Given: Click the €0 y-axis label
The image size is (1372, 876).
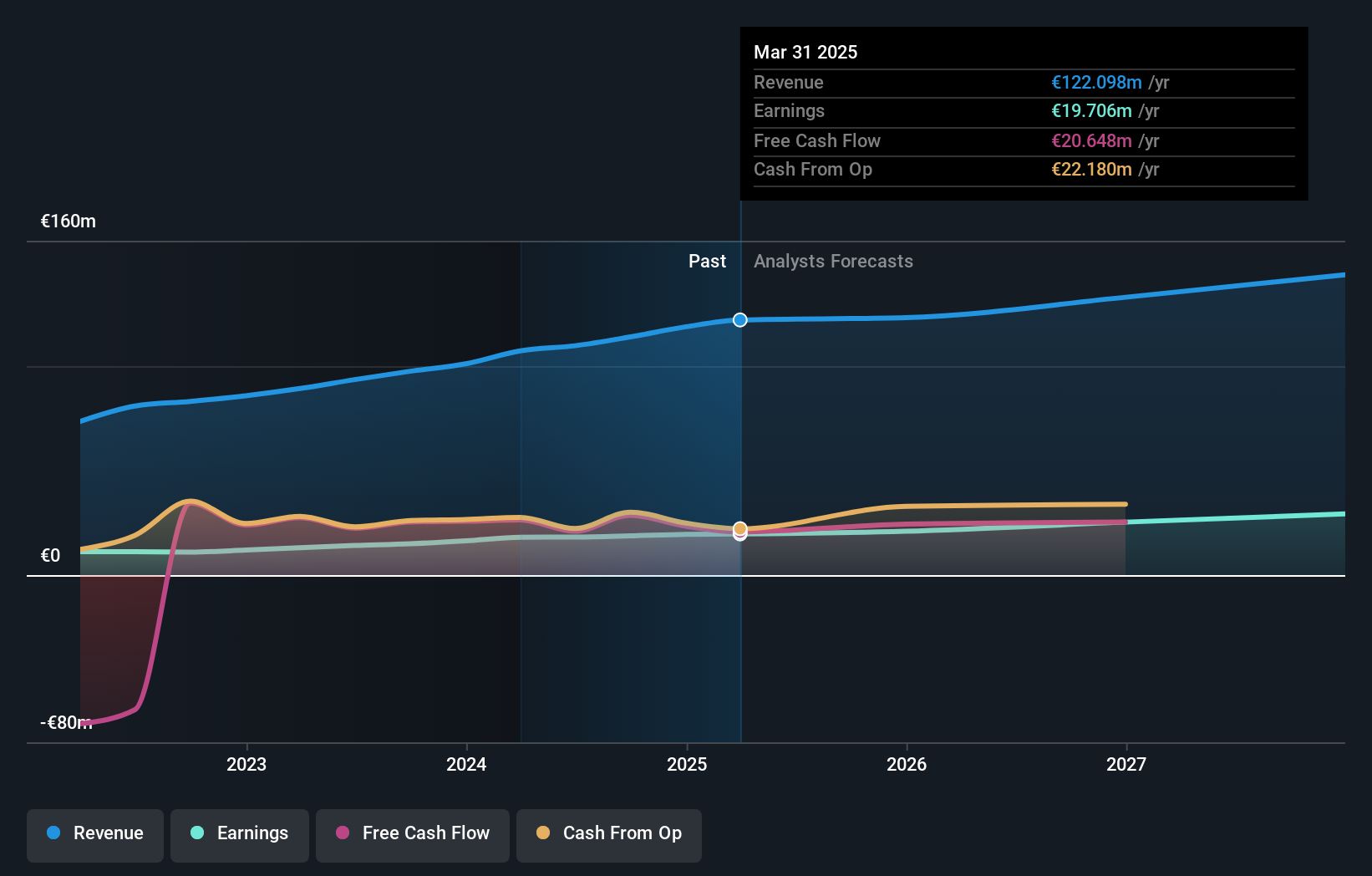Looking at the screenshot, I should [x=50, y=556].
